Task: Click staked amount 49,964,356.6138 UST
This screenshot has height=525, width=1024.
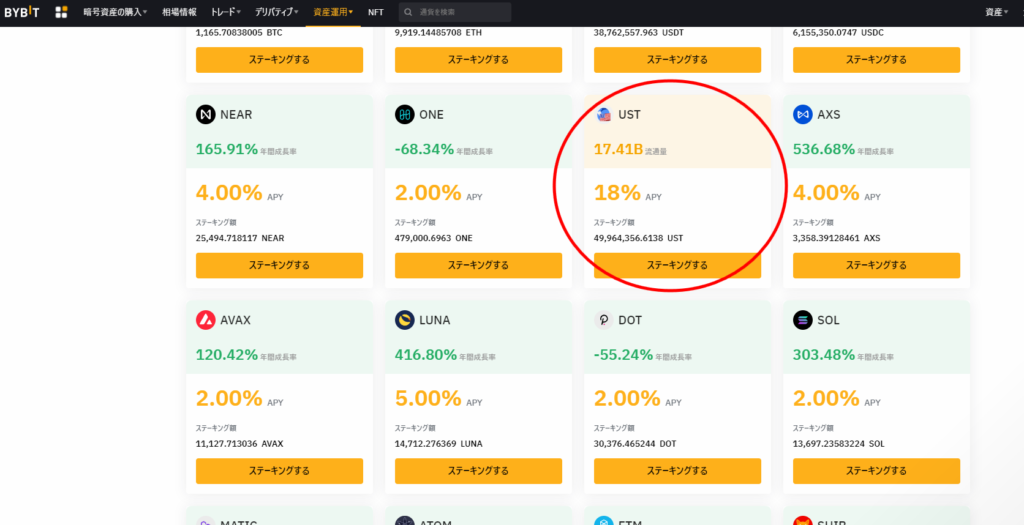Action: click(x=639, y=238)
